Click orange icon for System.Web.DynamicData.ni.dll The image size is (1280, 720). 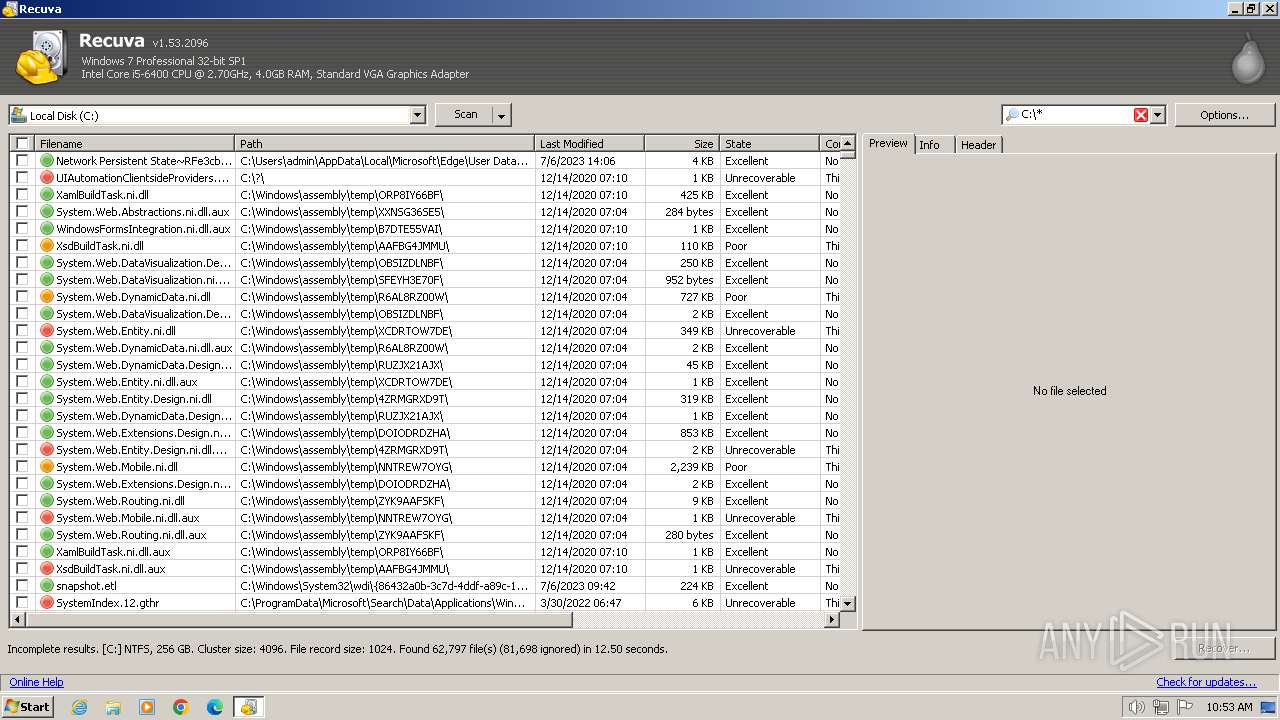(46, 297)
